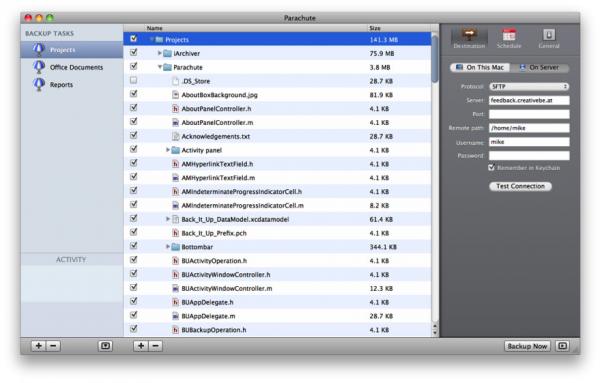This screenshot has height=383, width=600.
Task: Uncheck the BUAppDelegate.h checkbox
Action: coord(134,301)
